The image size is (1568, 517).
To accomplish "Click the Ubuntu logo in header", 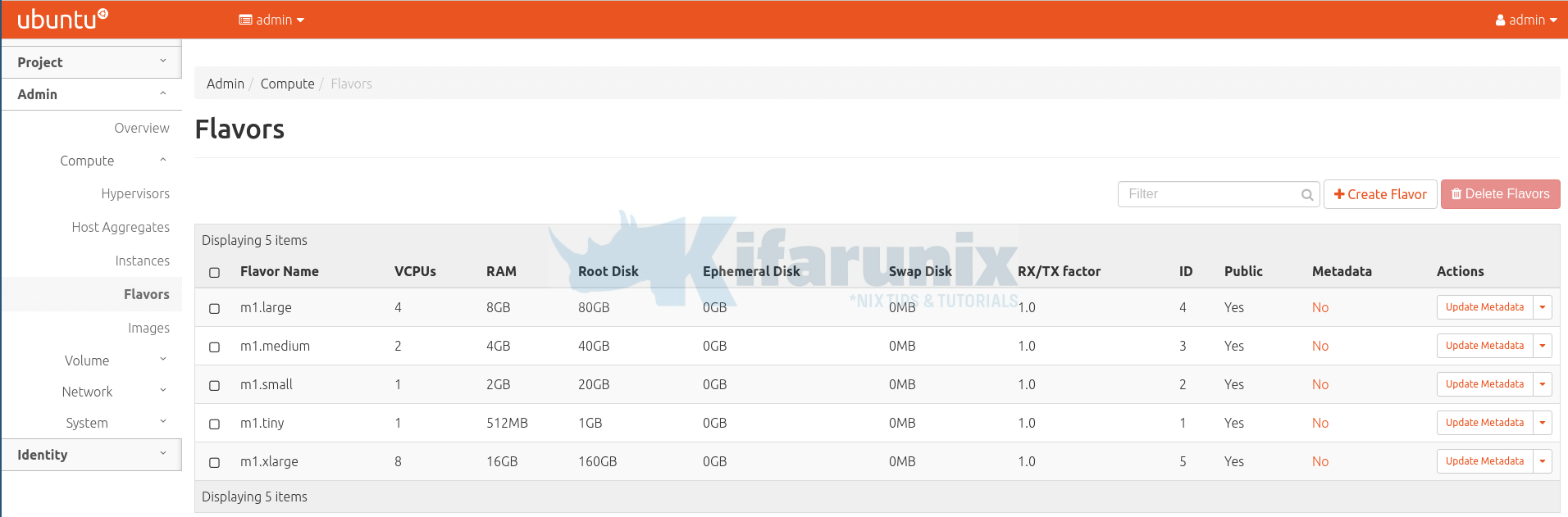I will point(62,19).
